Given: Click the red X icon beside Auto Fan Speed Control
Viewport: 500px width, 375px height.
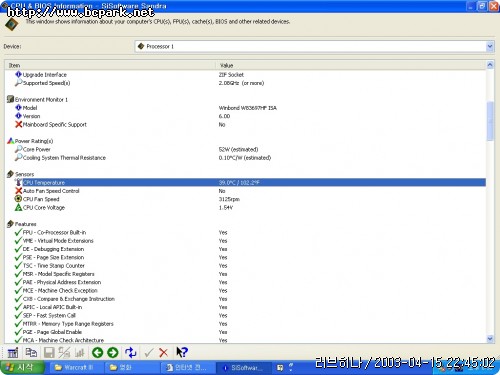Looking at the screenshot, I should [19, 191].
